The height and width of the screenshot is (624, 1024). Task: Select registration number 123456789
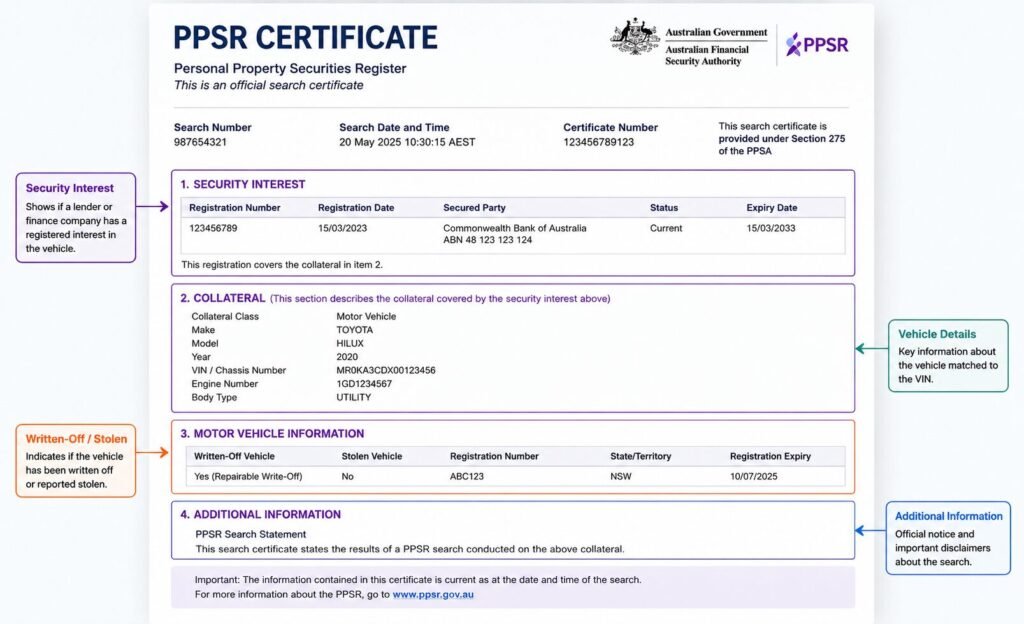pos(213,228)
